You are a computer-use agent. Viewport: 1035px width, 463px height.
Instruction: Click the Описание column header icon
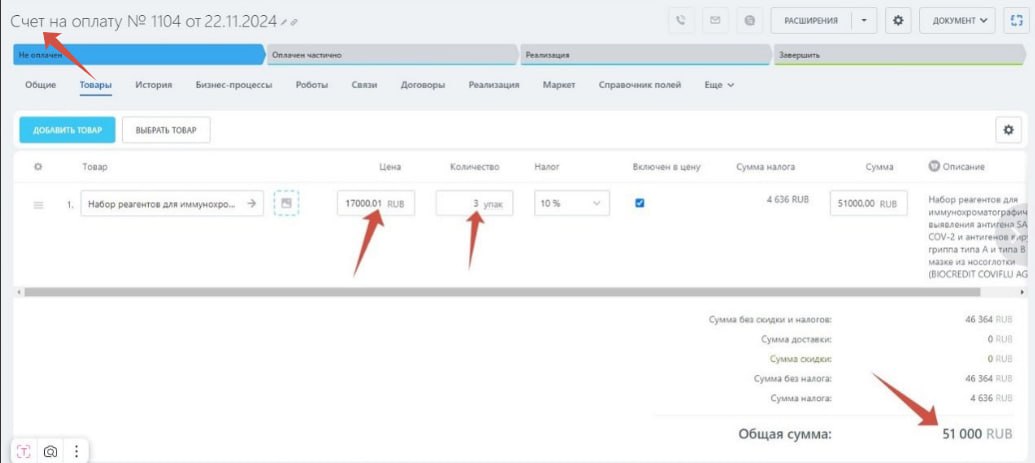[933, 166]
